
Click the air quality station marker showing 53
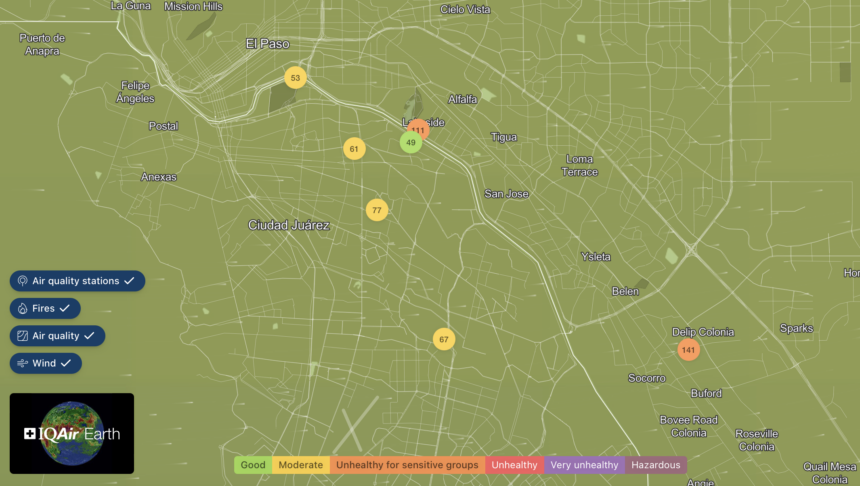pyautogui.click(x=295, y=78)
